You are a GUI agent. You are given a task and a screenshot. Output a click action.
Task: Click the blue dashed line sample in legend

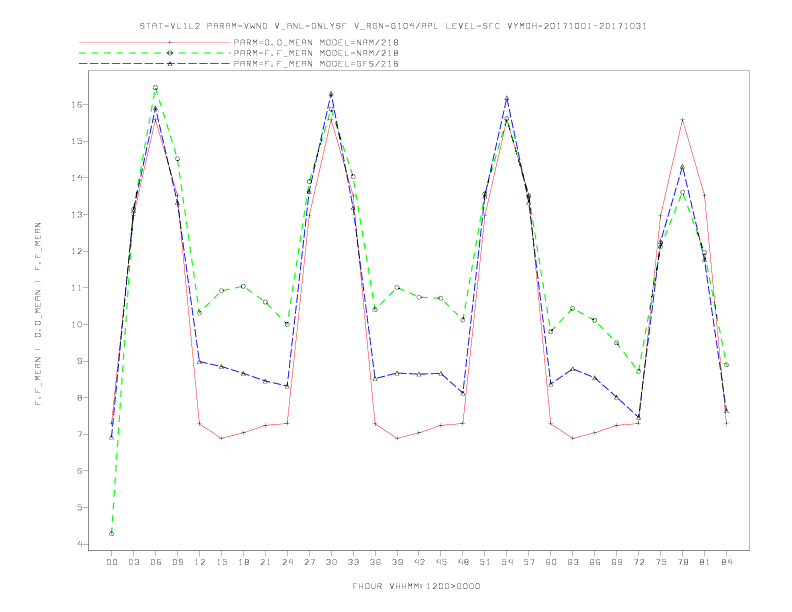[155, 64]
